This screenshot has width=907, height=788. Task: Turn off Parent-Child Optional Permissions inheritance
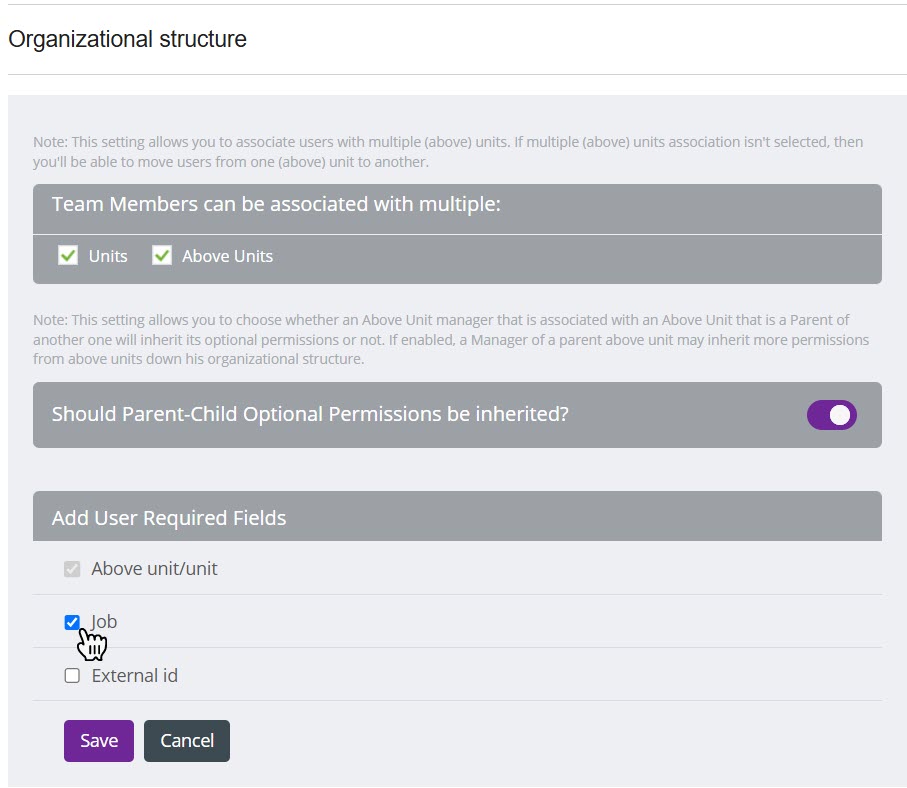(831, 415)
